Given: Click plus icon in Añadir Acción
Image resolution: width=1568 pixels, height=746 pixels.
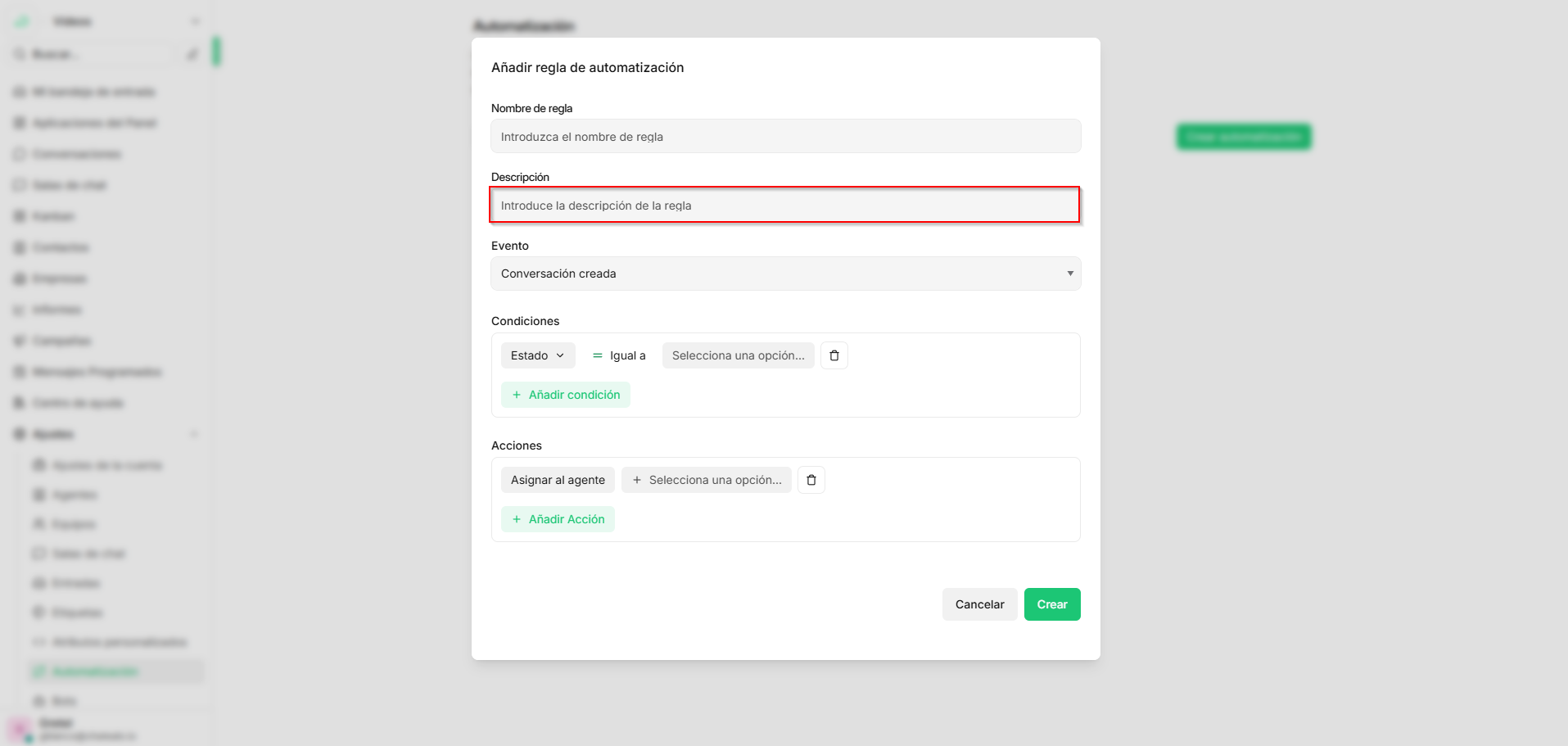Looking at the screenshot, I should pyautogui.click(x=517, y=519).
